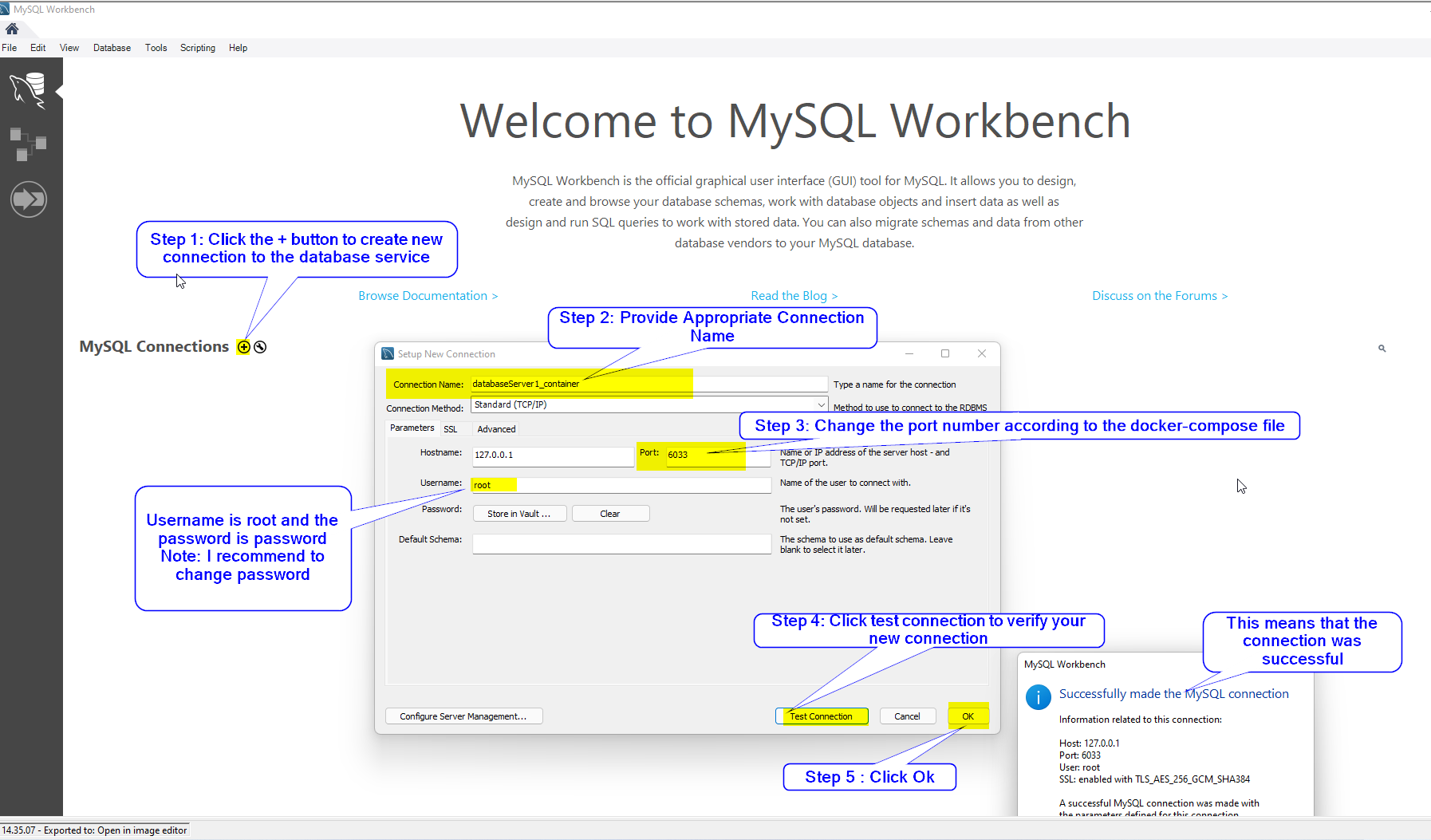The image size is (1431, 840).
Task: Open the Edit menu
Action: click(38, 48)
